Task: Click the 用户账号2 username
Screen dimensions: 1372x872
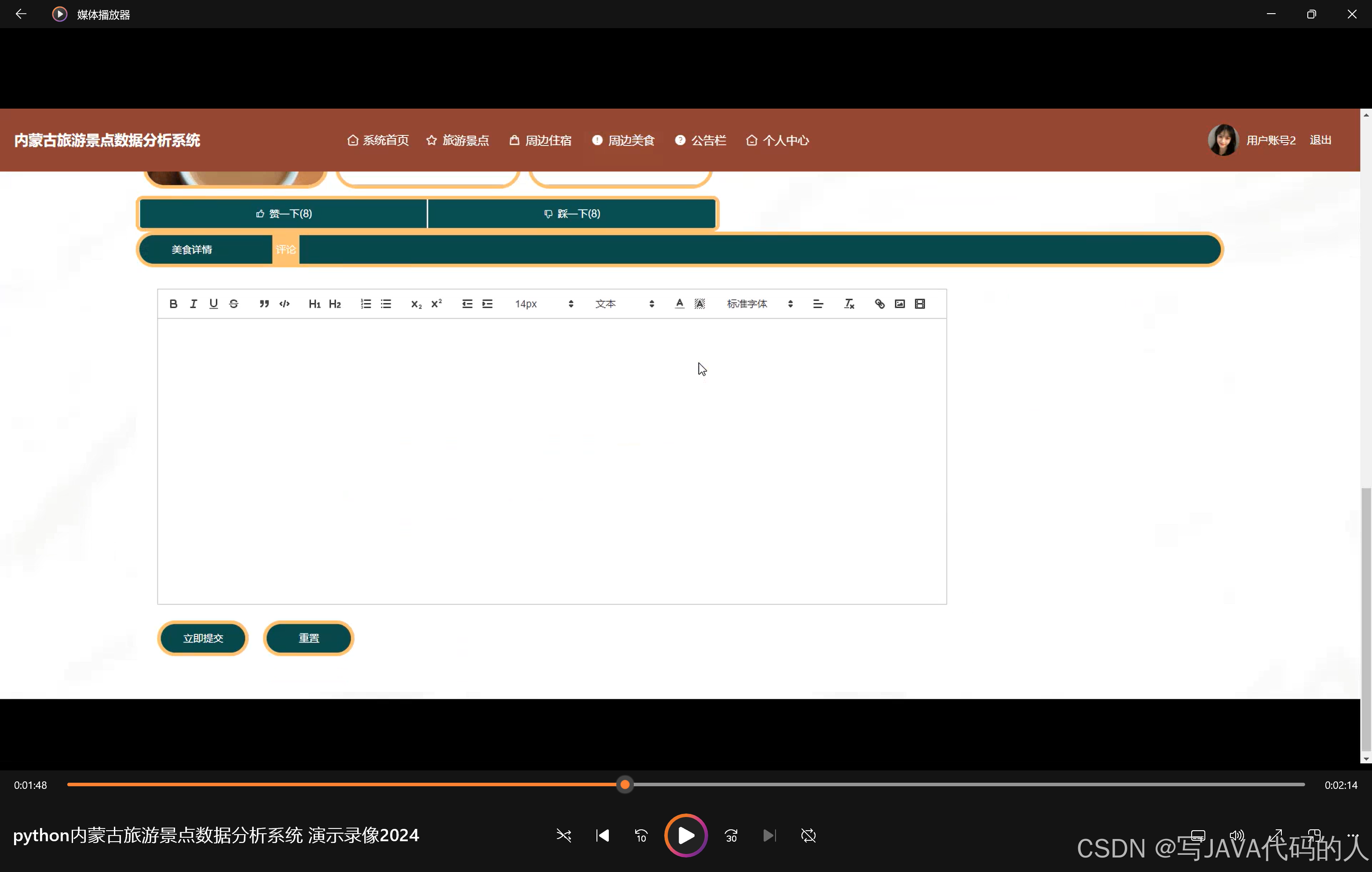Action: click(x=1271, y=140)
